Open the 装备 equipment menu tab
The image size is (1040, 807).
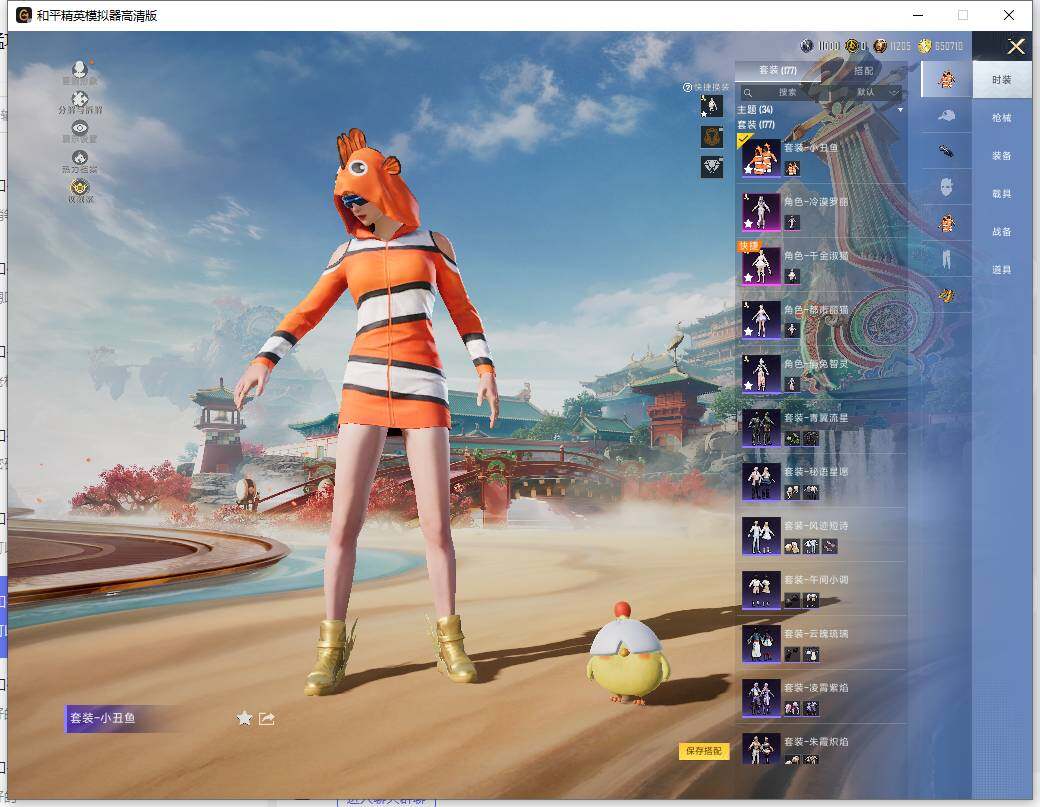coord(1002,156)
